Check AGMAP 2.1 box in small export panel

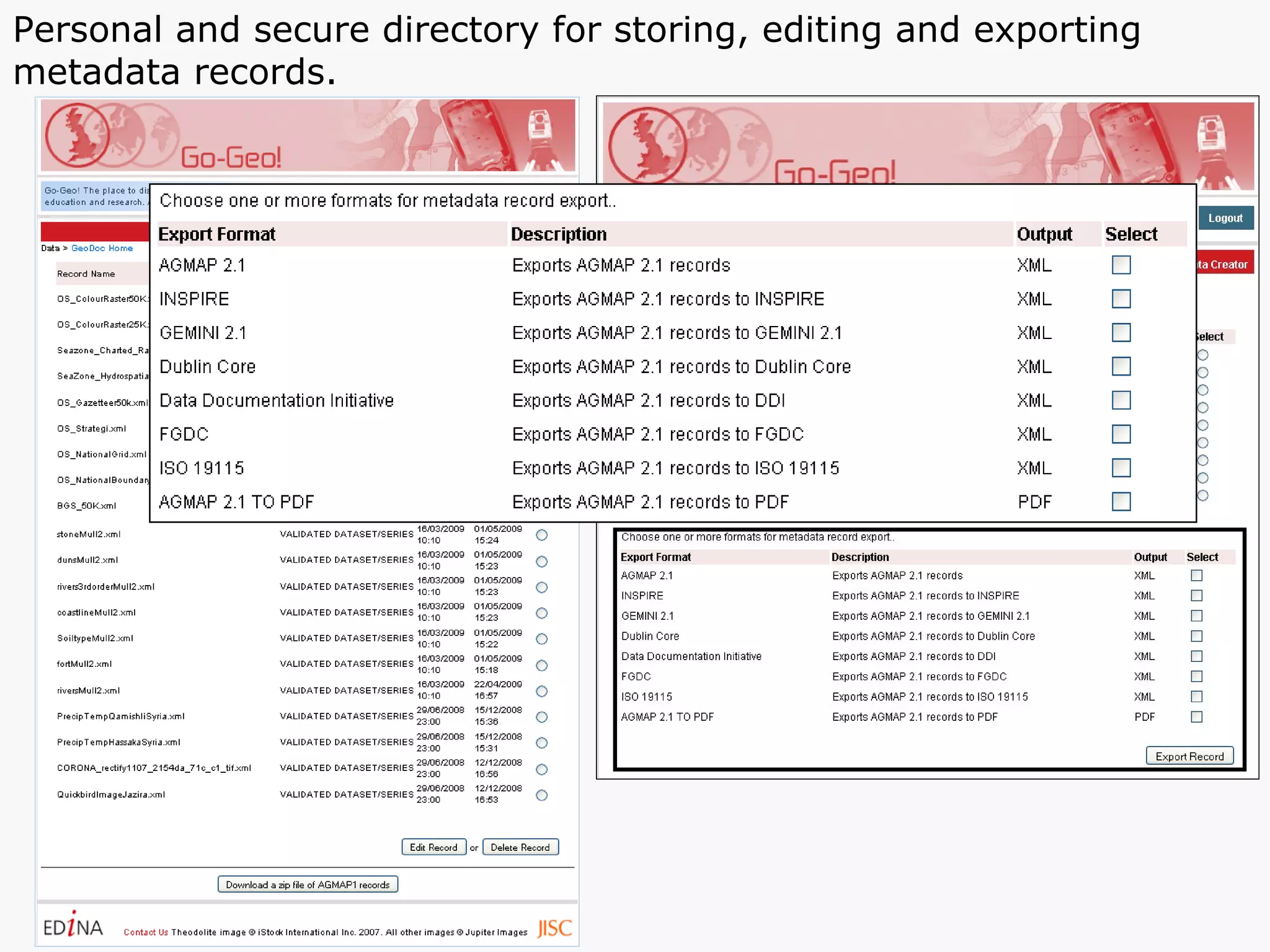(x=1197, y=575)
